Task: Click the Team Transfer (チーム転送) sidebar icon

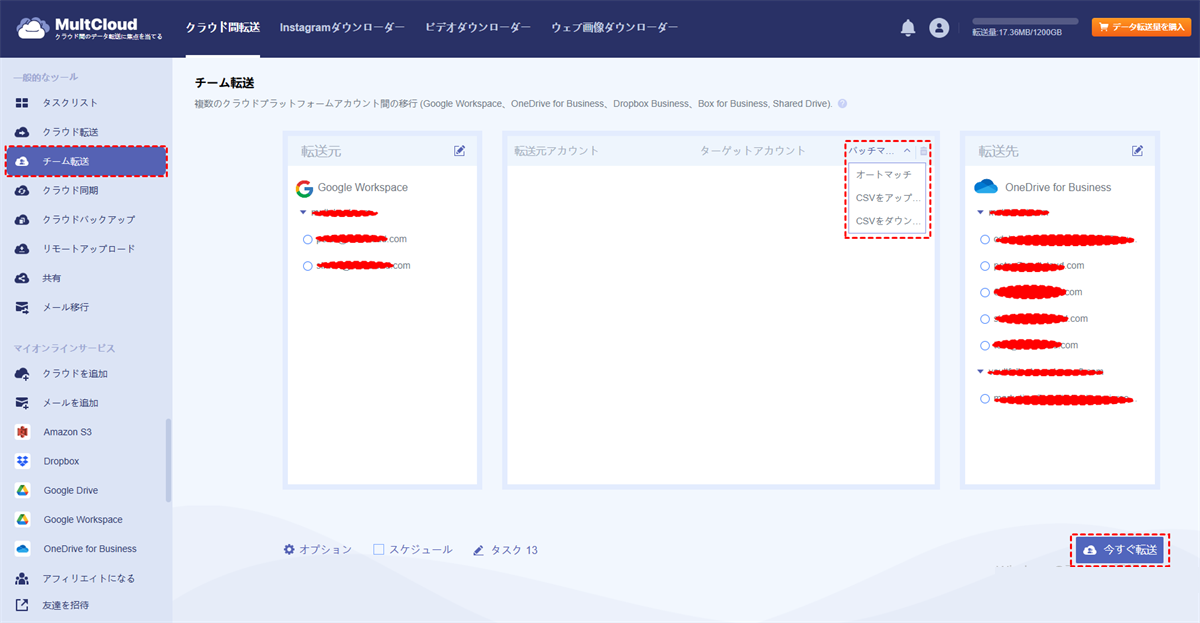Action: [22, 161]
